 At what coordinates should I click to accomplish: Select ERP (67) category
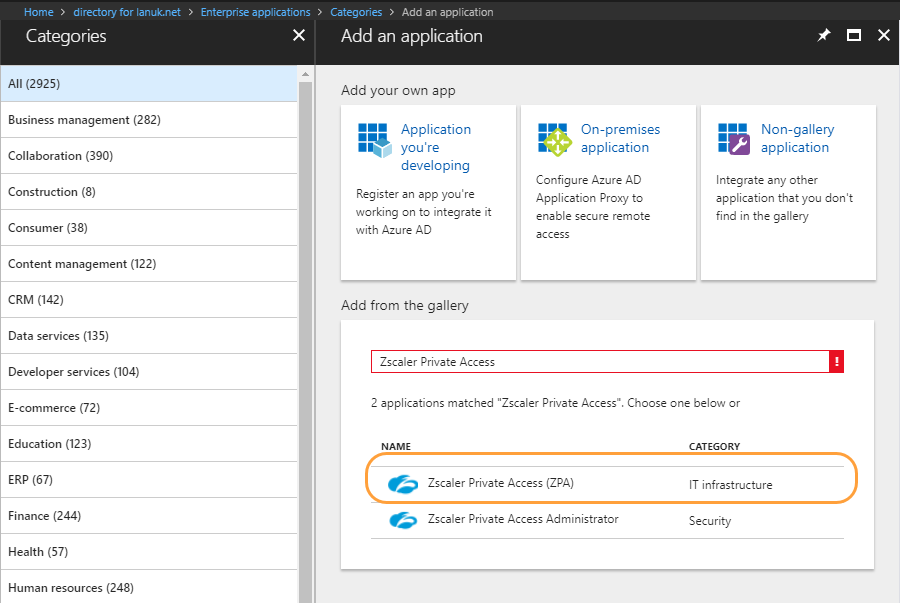[x=149, y=480]
